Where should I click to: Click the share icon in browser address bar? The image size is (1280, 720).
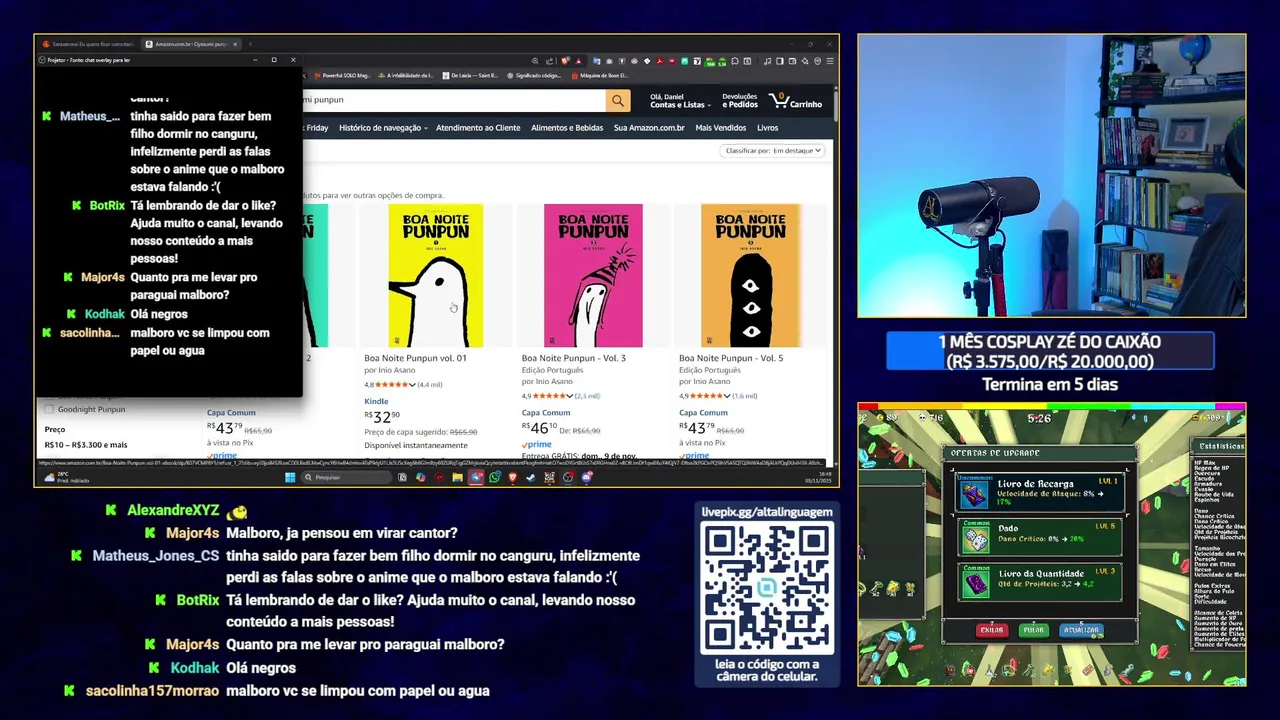[550, 61]
